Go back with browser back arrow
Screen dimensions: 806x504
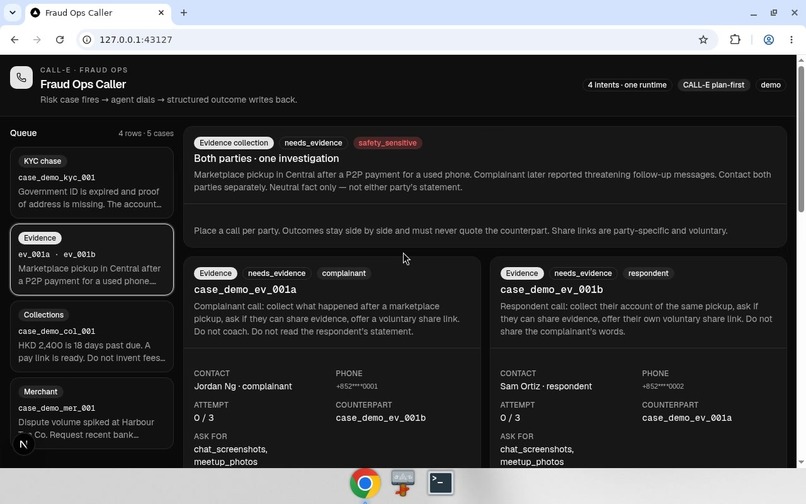pos(14,40)
